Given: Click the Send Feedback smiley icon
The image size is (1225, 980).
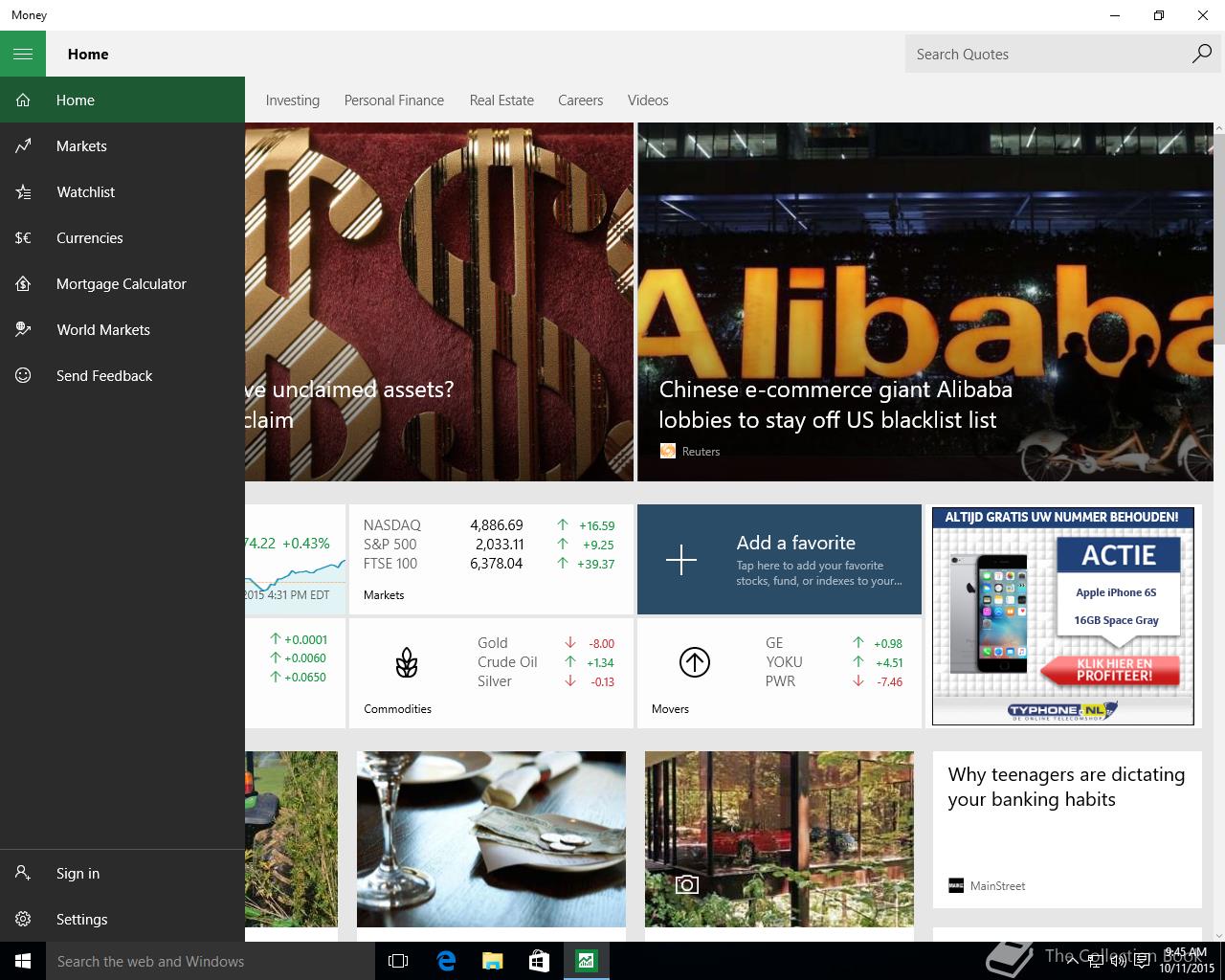Looking at the screenshot, I should pyautogui.click(x=23, y=375).
